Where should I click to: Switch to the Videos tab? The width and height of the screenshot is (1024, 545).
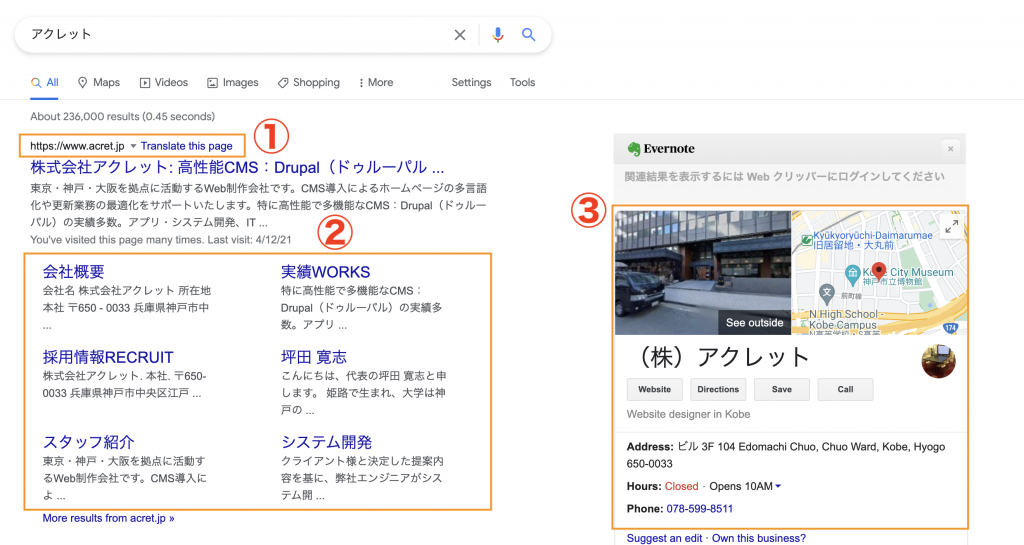163,83
